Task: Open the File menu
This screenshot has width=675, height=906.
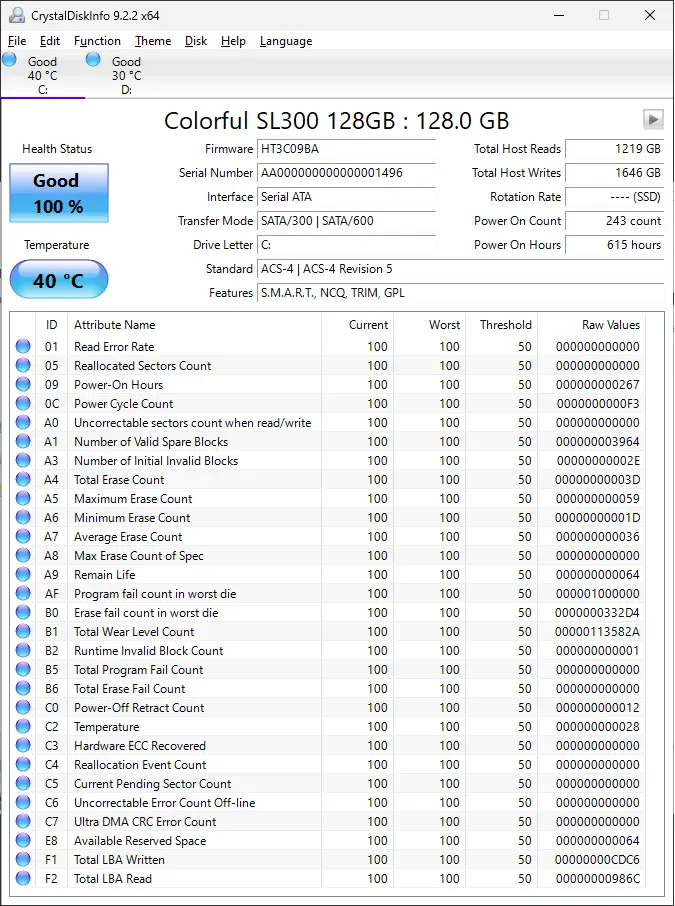Action: click(x=17, y=41)
